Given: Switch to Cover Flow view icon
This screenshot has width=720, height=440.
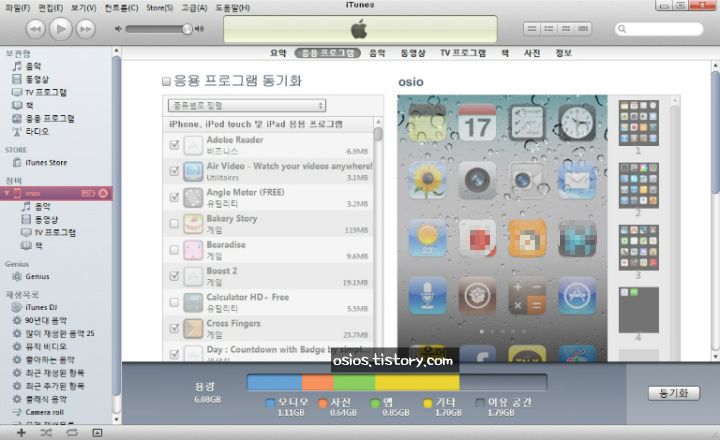Looking at the screenshot, I should 583,29.
